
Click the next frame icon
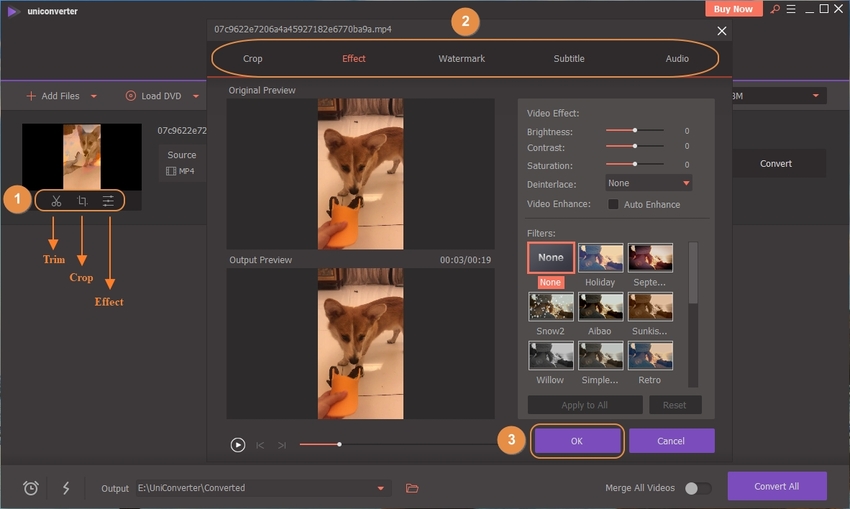coord(282,445)
